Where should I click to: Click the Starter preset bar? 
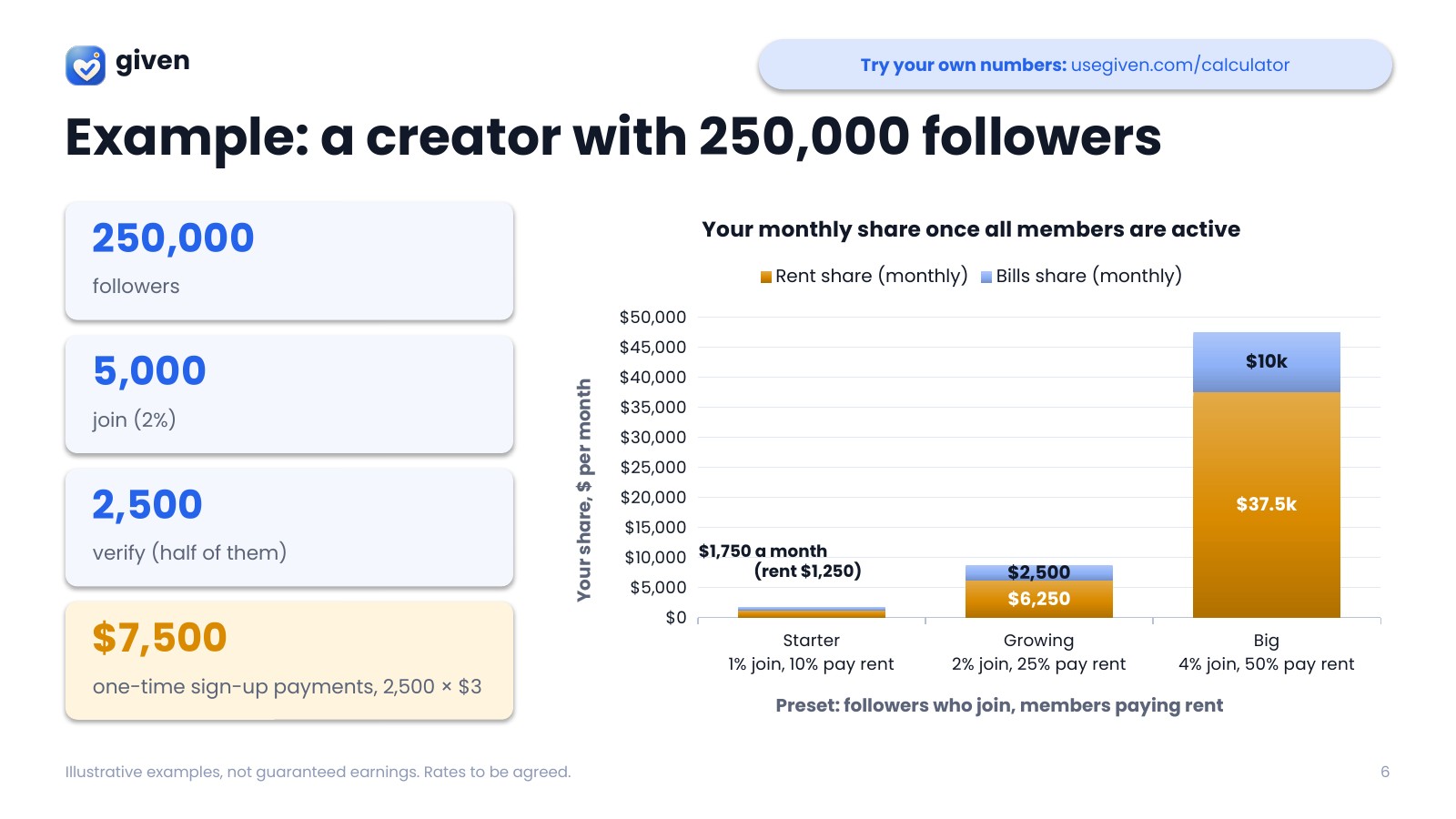[x=811, y=612]
